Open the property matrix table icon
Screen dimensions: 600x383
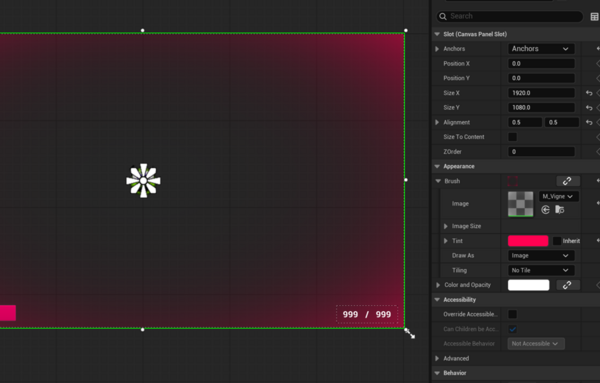point(594,16)
